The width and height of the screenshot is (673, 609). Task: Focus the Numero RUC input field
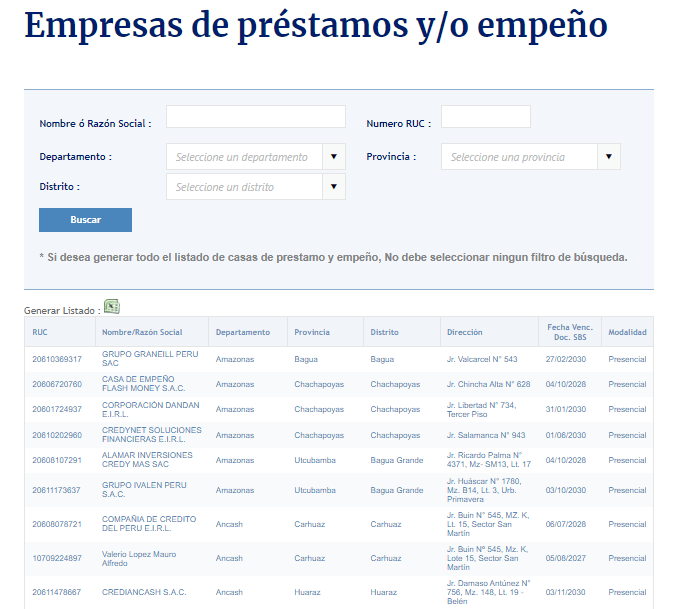coord(486,116)
